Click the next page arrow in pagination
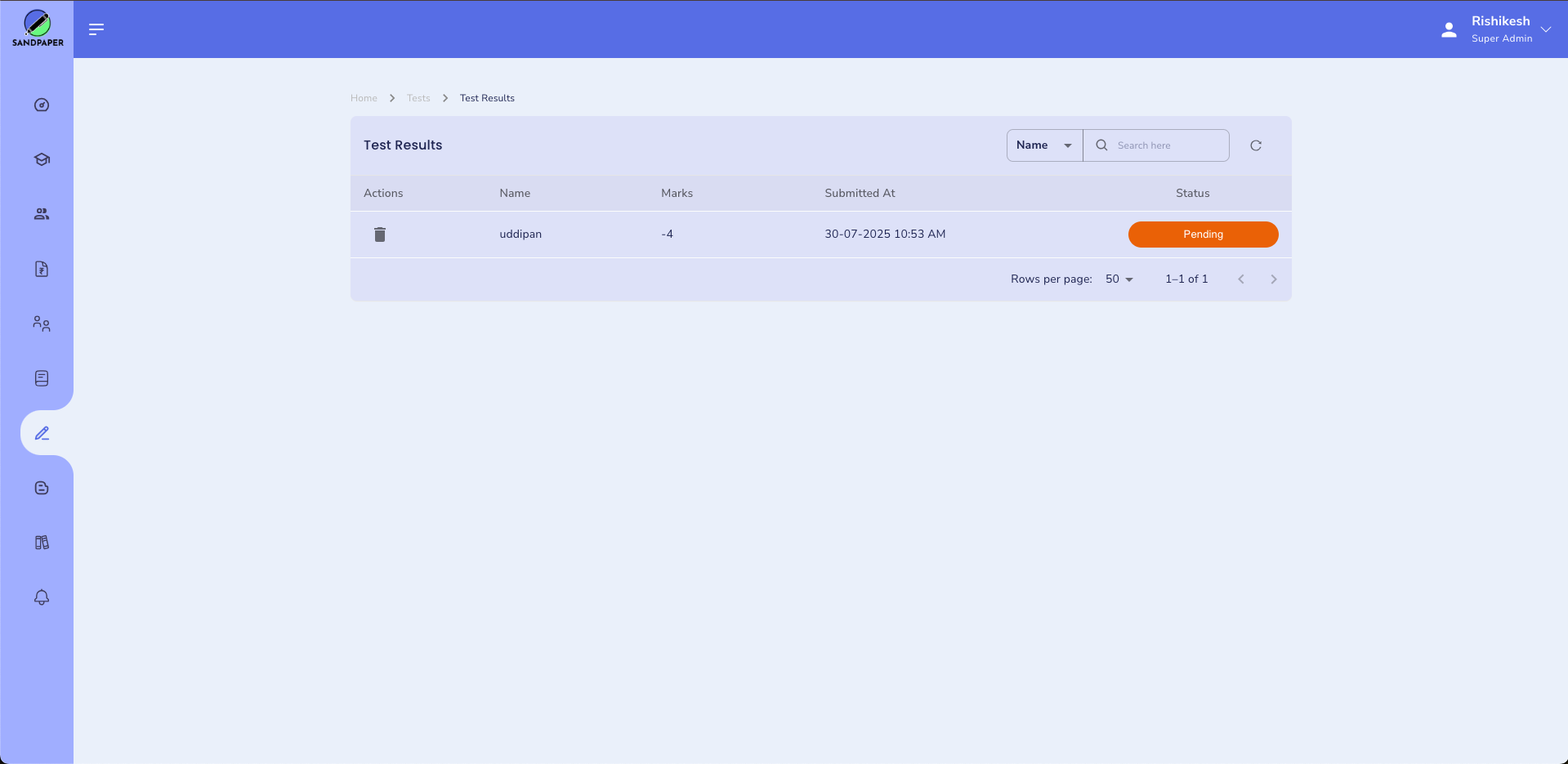1568x764 pixels. tap(1273, 279)
